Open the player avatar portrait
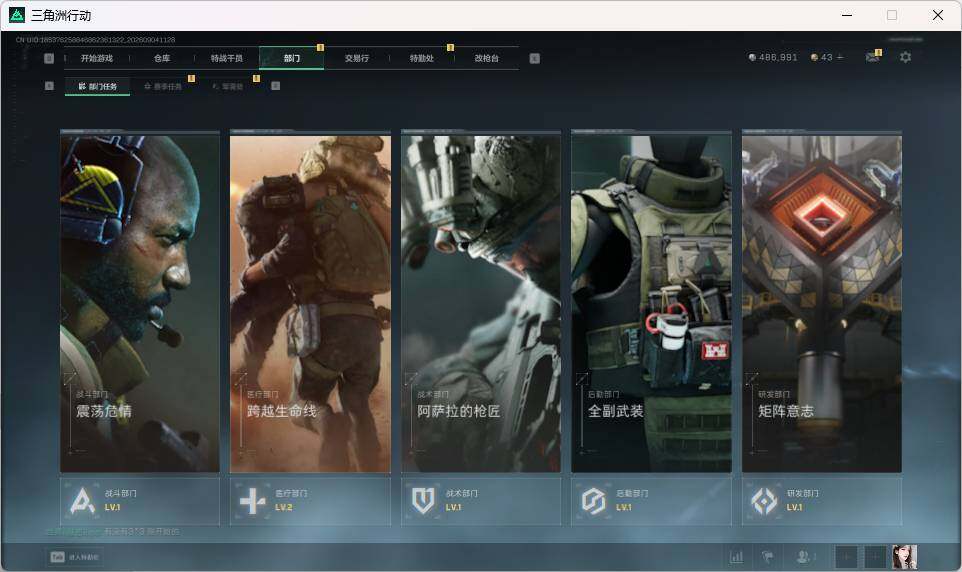 click(x=904, y=557)
